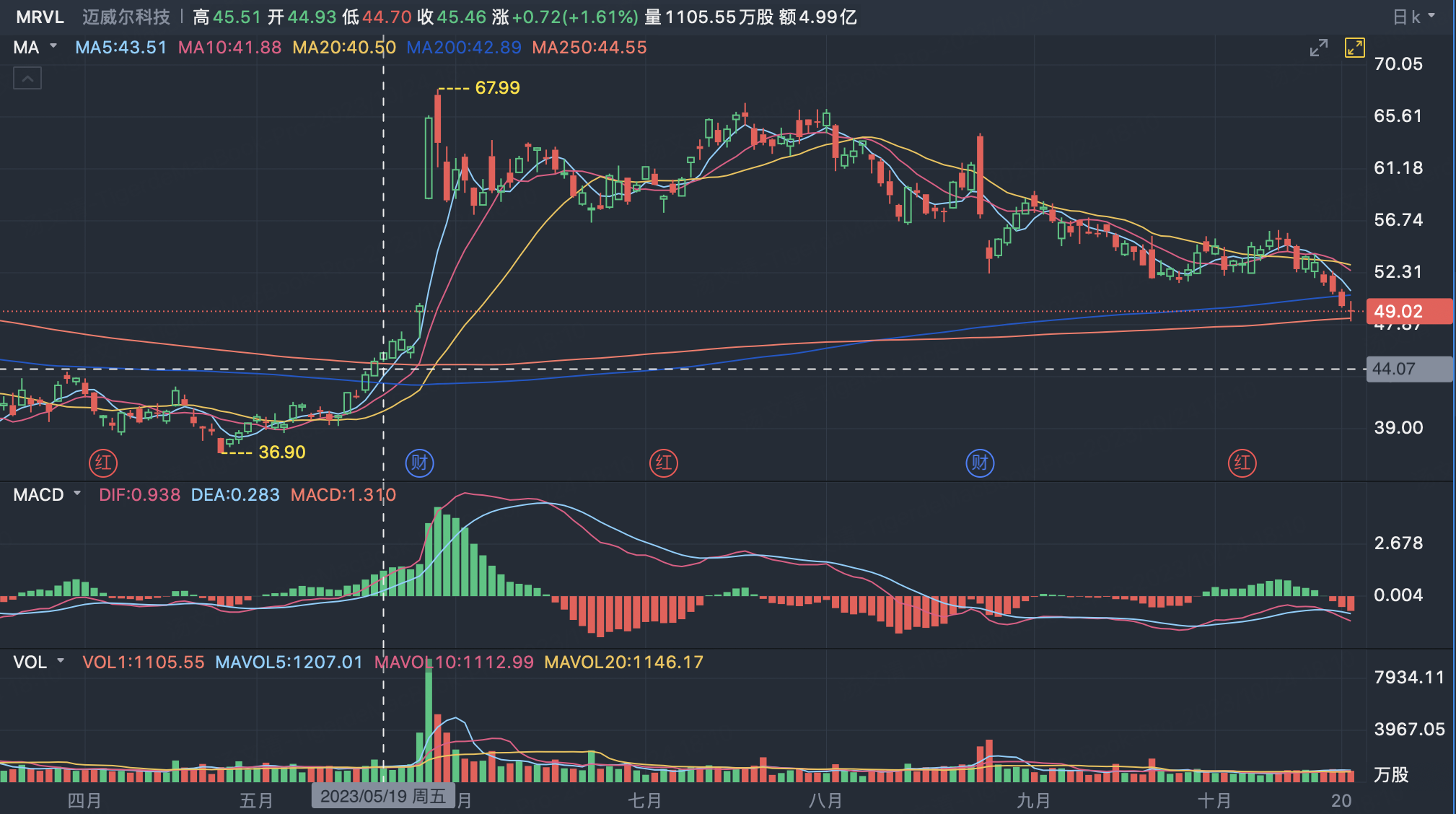Toggle the MA20 line label

click(x=344, y=48)
